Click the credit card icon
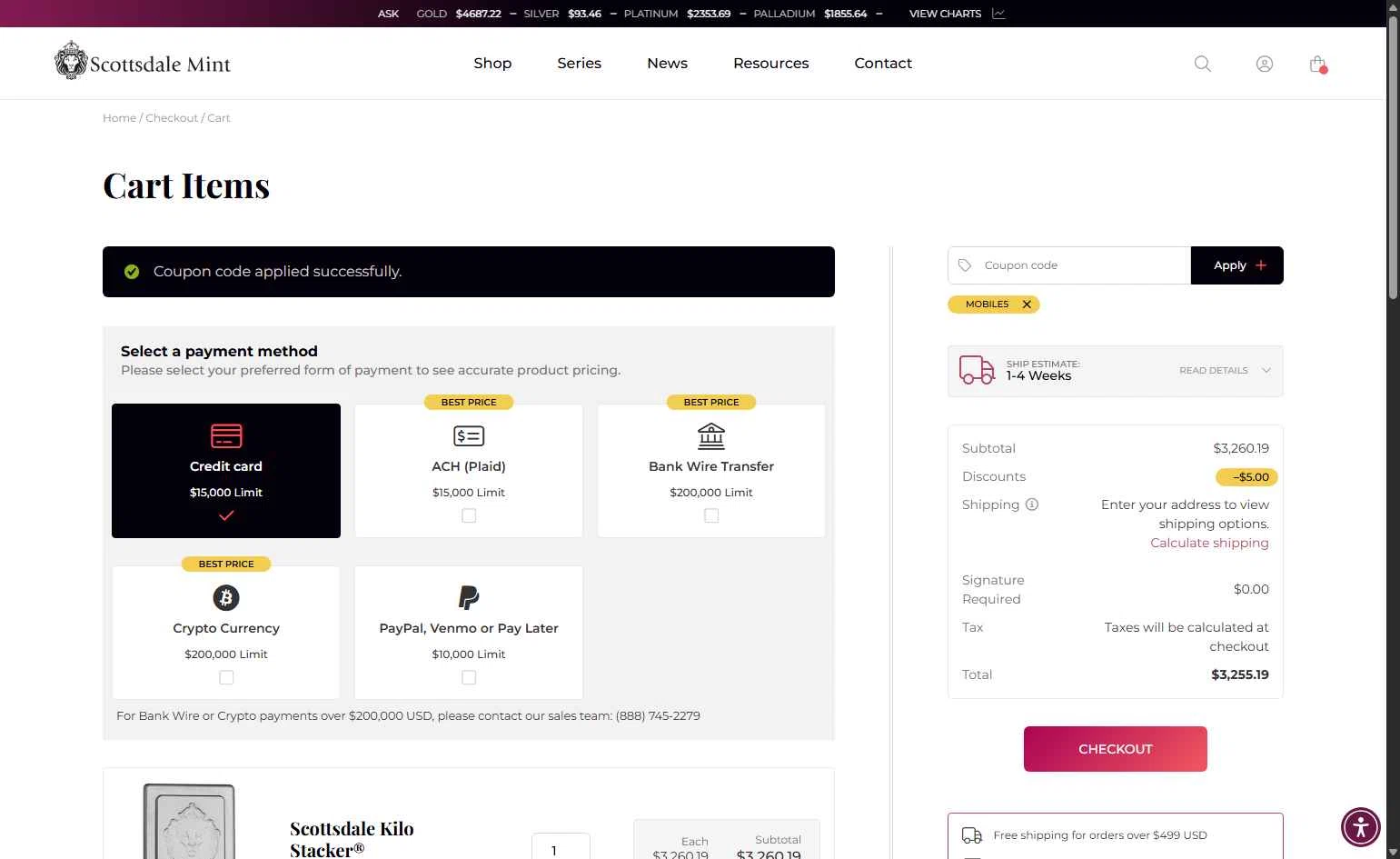The image size is (1400, 859). pos(226,435)
